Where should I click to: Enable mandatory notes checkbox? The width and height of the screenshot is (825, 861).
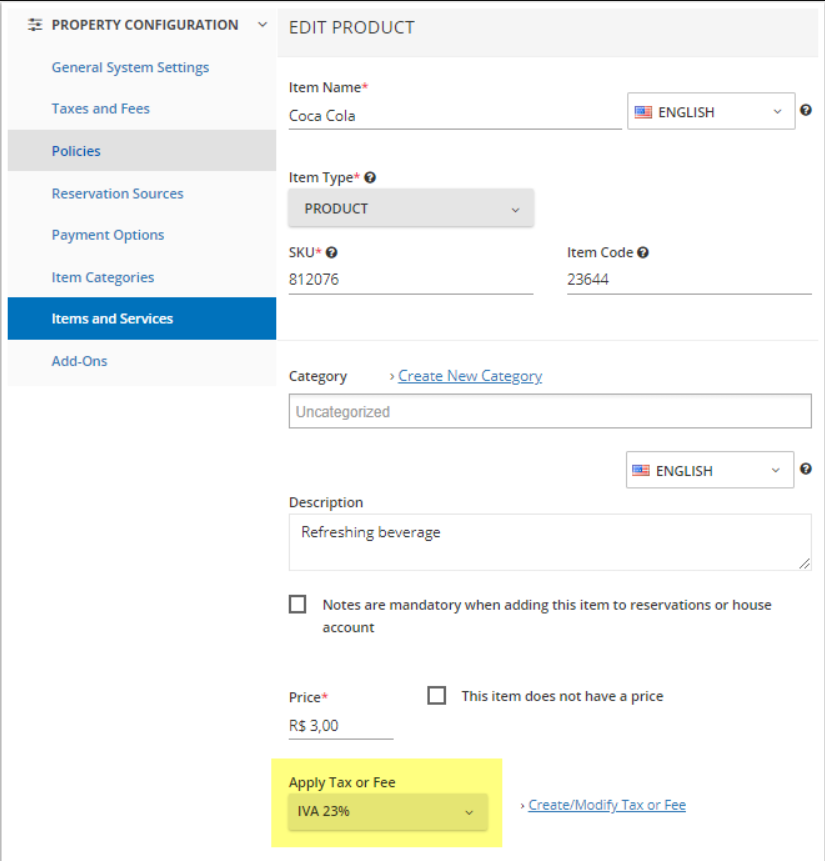[298, 604]
